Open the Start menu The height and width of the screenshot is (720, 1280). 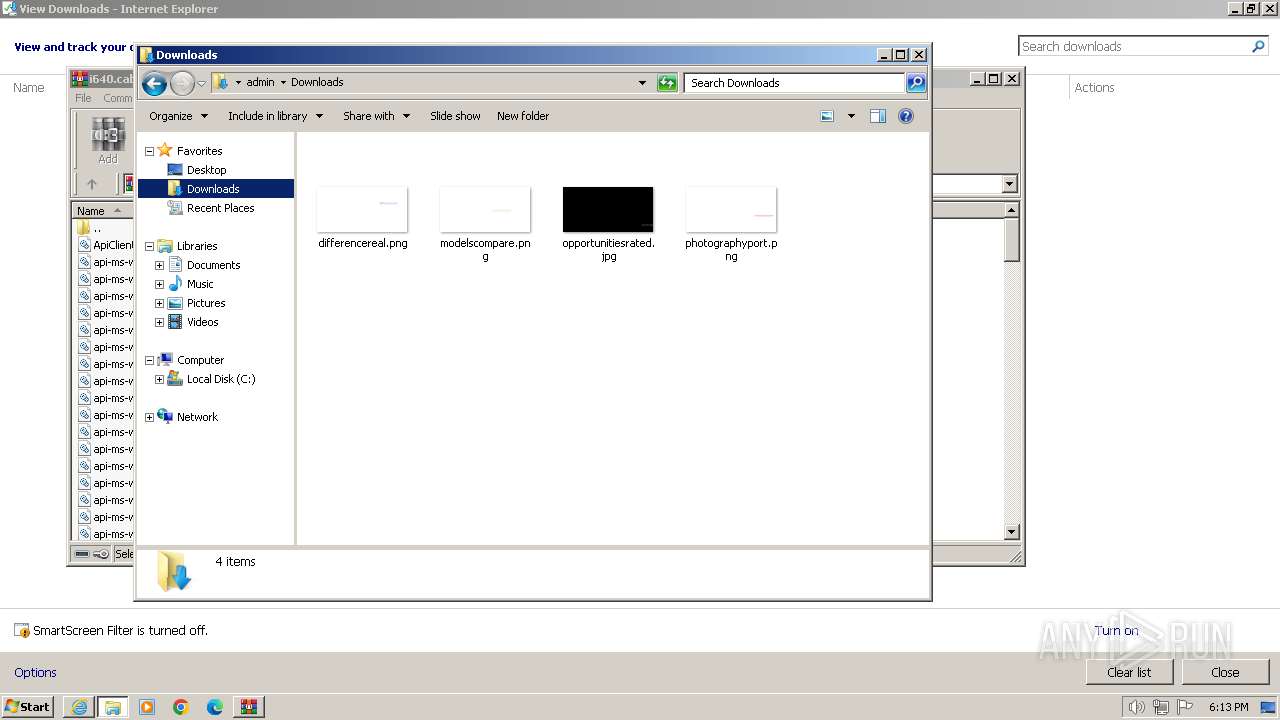(x=28, y=707)
